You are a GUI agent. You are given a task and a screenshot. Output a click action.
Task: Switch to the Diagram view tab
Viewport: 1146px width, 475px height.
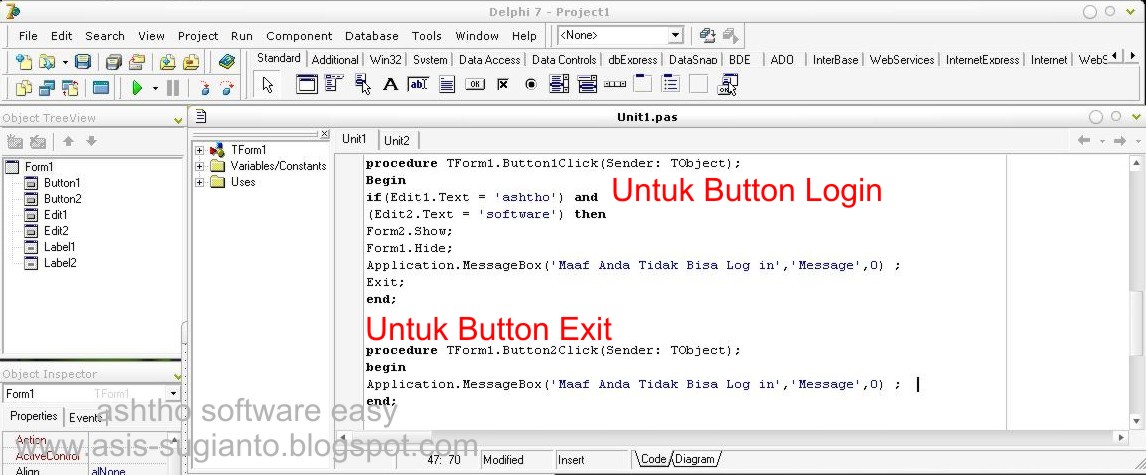tap(694, 459)
